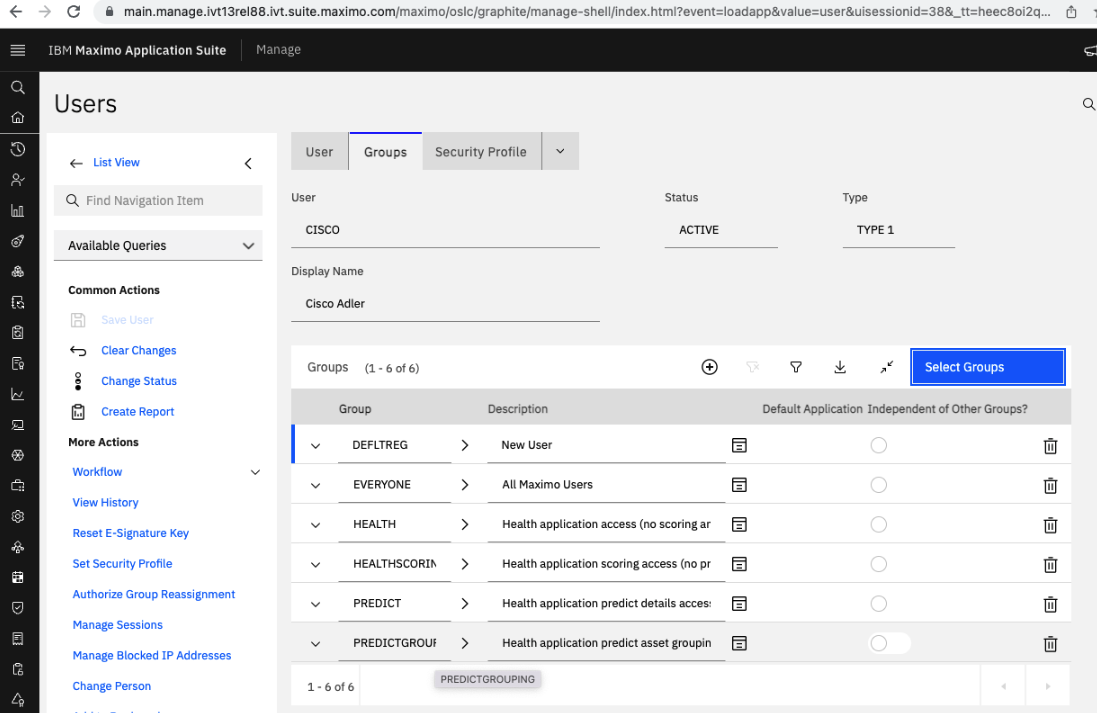Viewport: 1097px width, 713px height.
Task: Open long description icon for PREDICT row
Action: [739, 603]
